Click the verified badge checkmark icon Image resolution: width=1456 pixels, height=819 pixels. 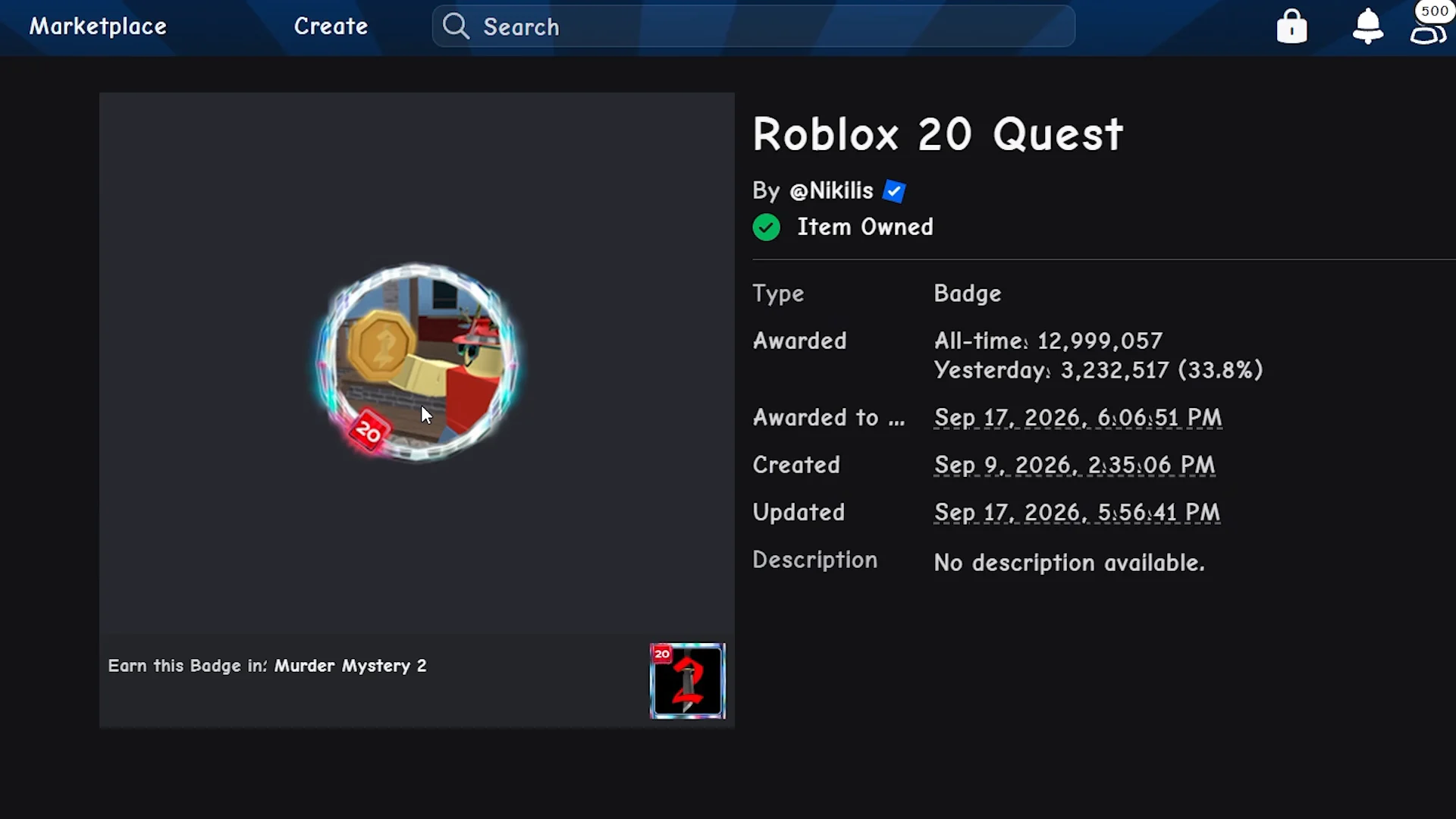click(894, 191)
